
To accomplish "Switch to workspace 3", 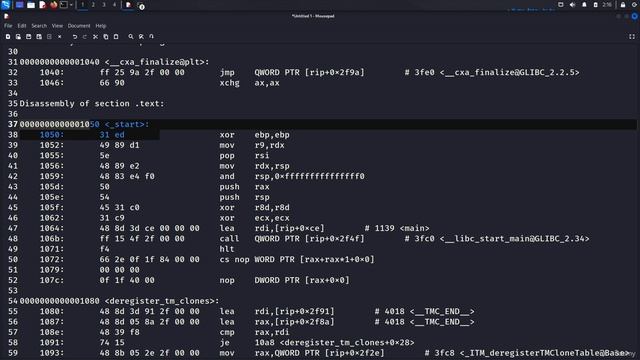I will (x=104, y=5).
